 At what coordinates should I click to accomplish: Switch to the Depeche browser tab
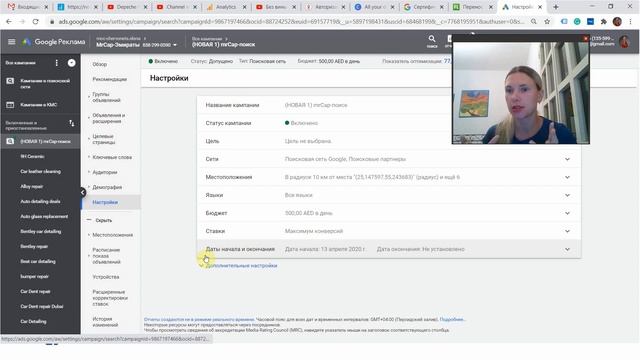(127, 7)
